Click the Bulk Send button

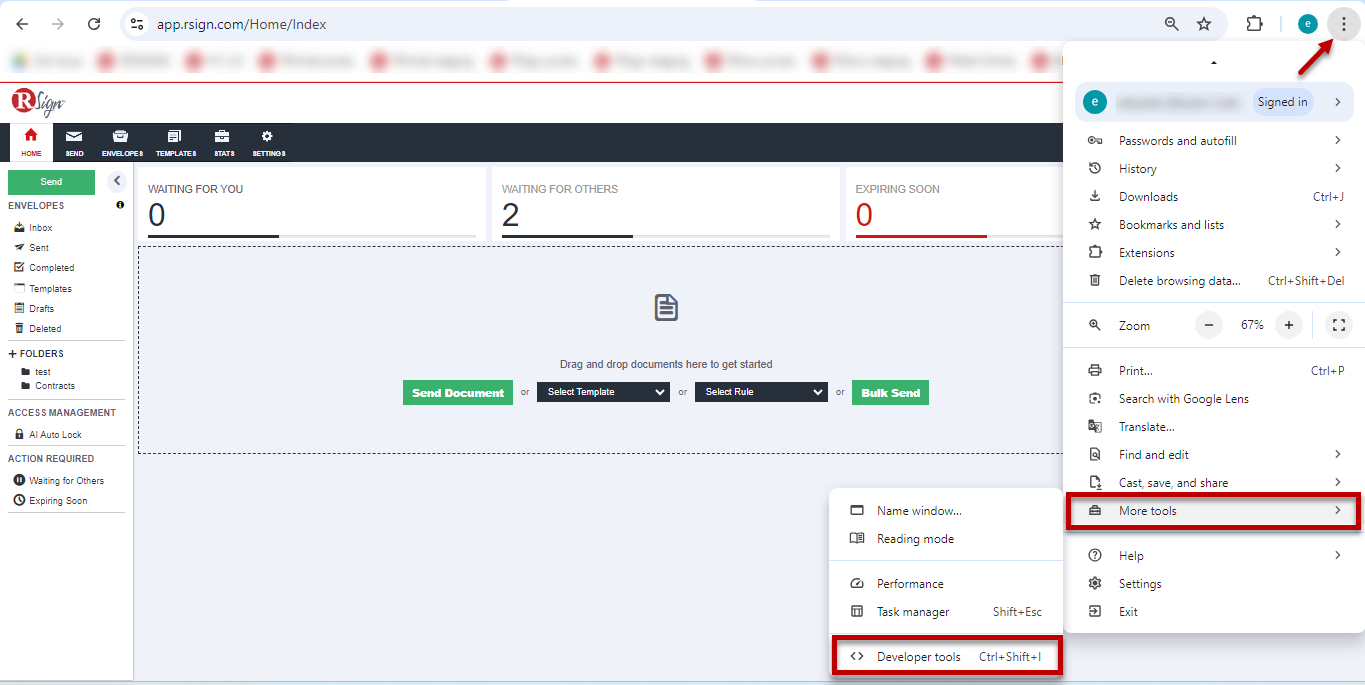coord(890,393)
